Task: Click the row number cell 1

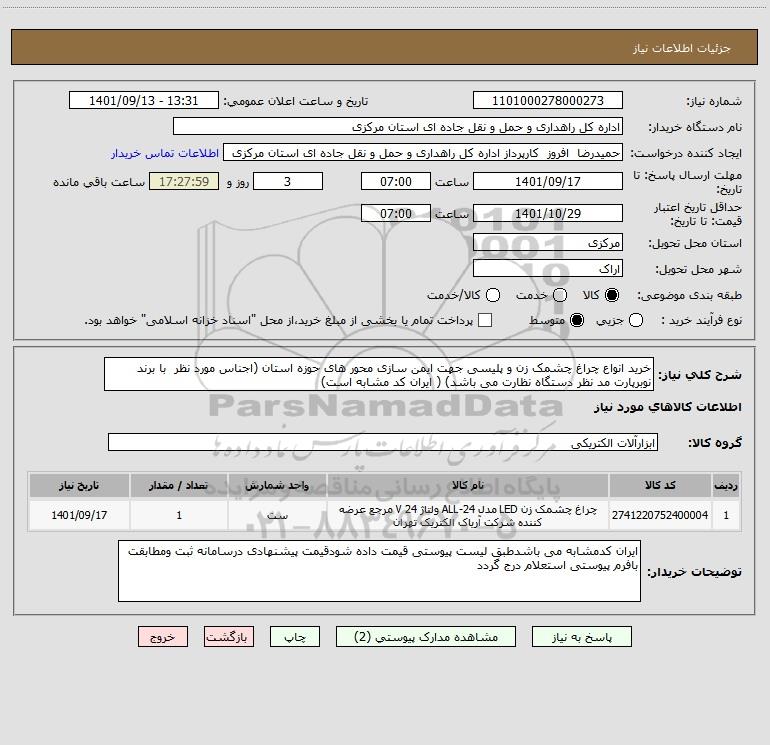Action: (726, 515)
